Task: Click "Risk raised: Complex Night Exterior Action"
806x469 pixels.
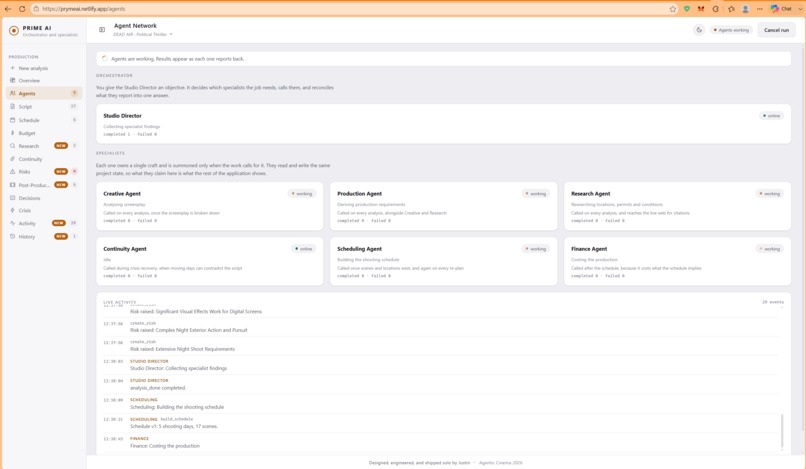Action: pos(189,330)
